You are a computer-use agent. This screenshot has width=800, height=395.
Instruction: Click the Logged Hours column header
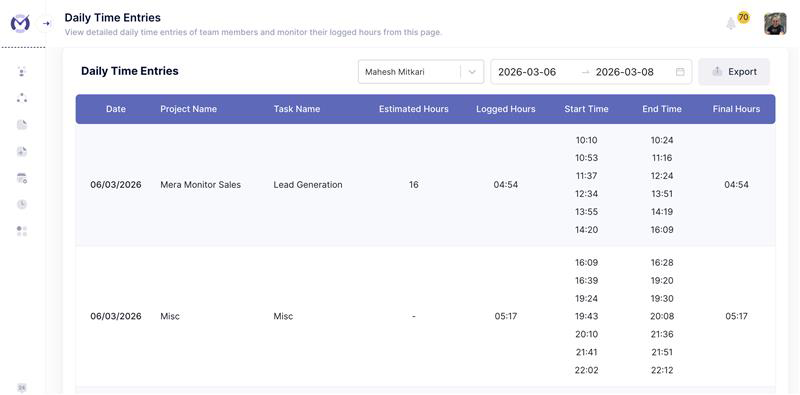click(x=506, y=109)
